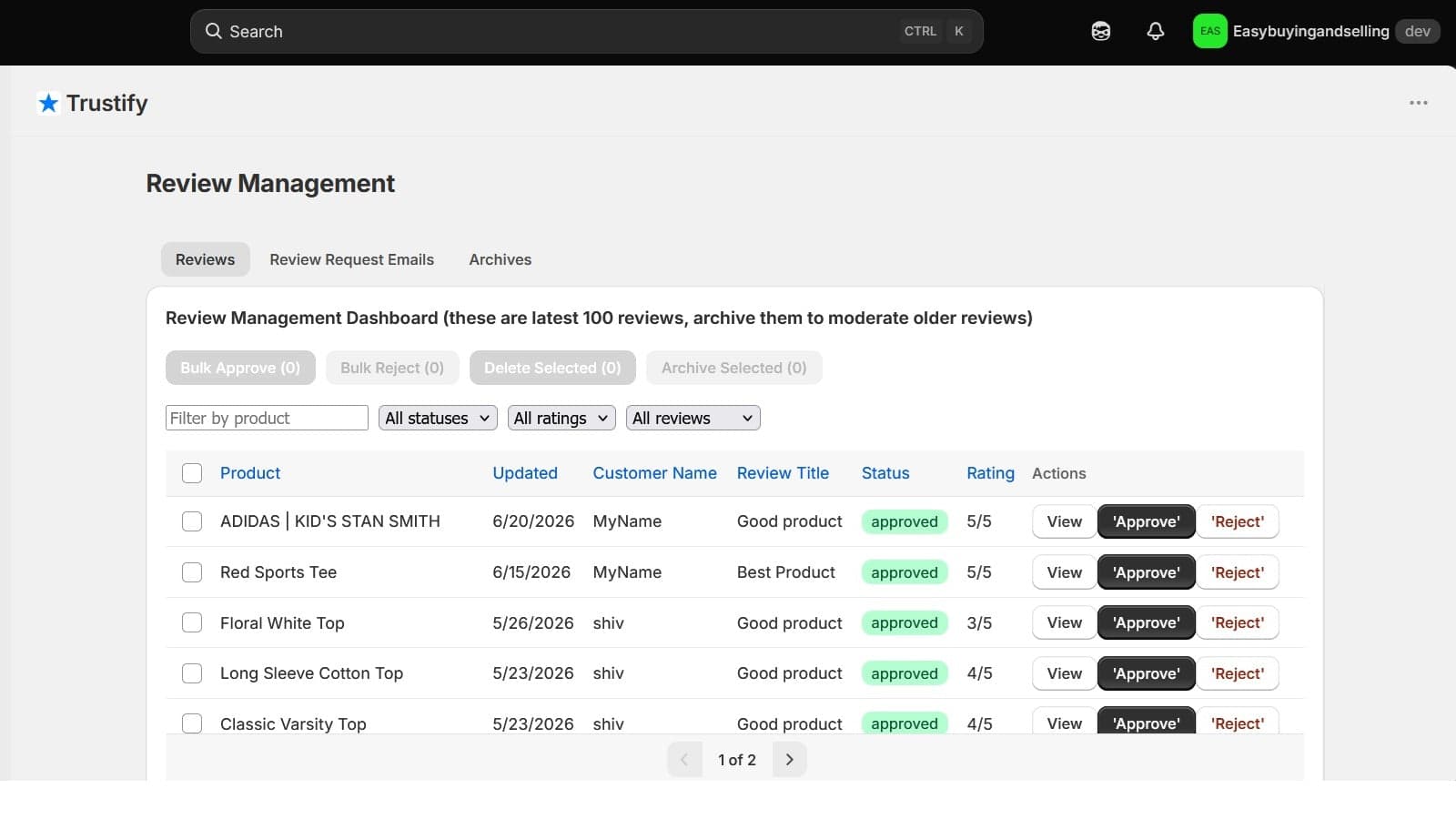Go to next page with right chevron

coord(789,759)
